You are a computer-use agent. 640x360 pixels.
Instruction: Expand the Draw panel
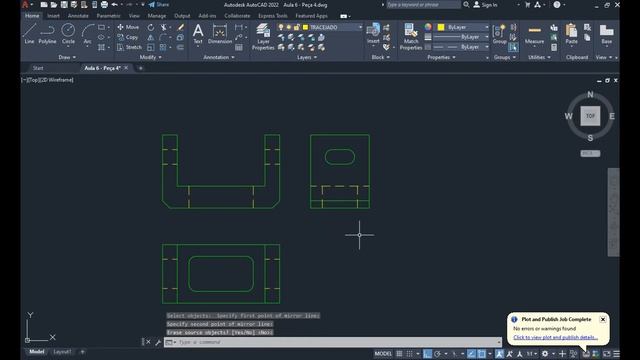pos(67,58)
